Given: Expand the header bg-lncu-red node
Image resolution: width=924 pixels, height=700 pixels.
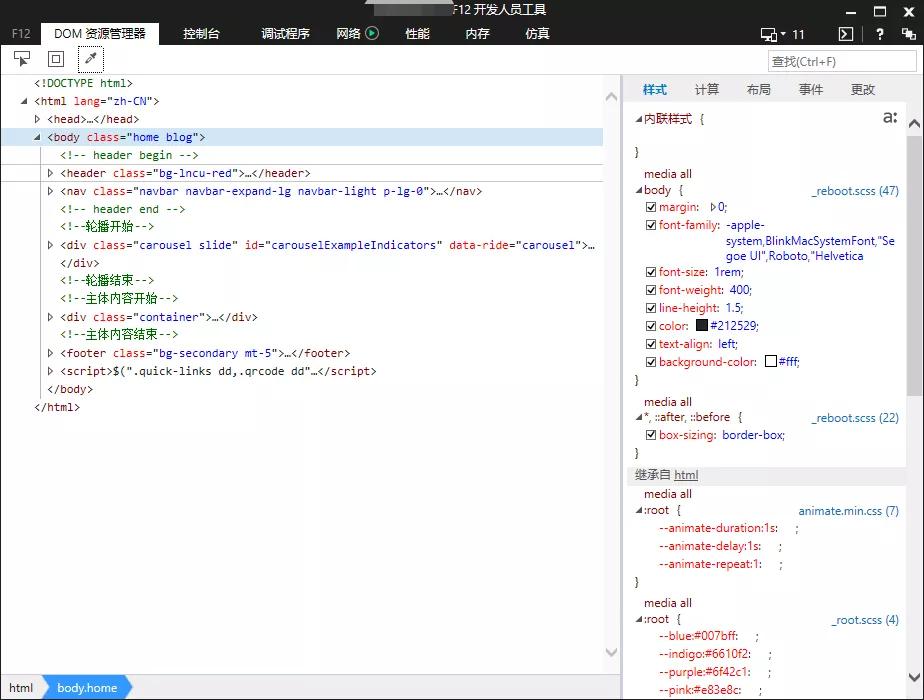Looking at the screenshot, I should [x=50, y=173].
